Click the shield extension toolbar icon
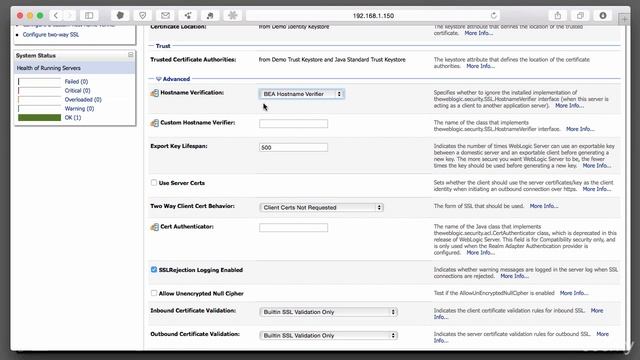The width and height of the screenshot is (640, 360). 142,16
